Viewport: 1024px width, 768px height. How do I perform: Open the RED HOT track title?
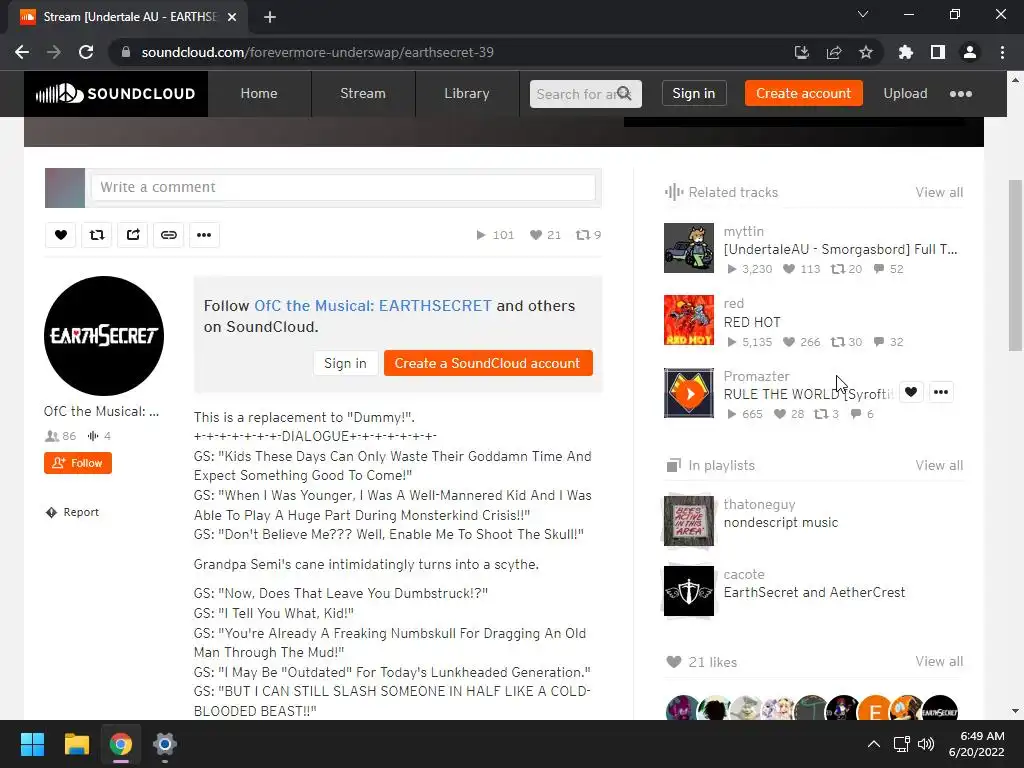click(x=752, y=322)
